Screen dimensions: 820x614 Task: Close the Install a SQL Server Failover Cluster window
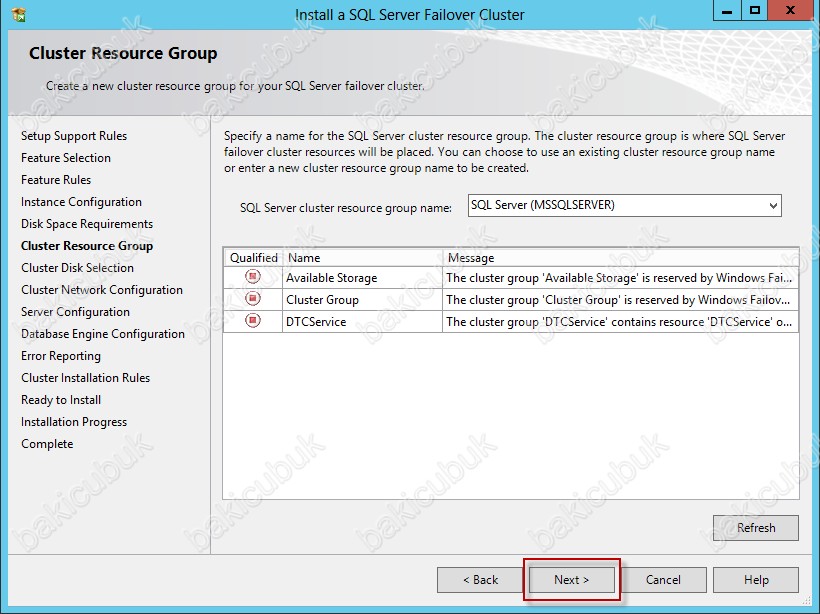790,11
